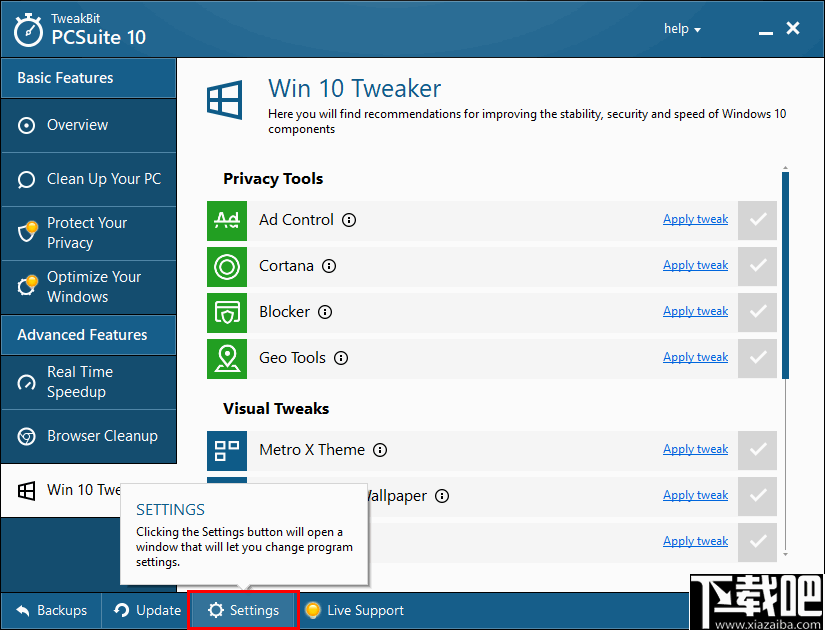The width and height of the screenshot is (825, 630).
Task: Toggle the Geo Tools checkbox
Action: coord(757,357)
